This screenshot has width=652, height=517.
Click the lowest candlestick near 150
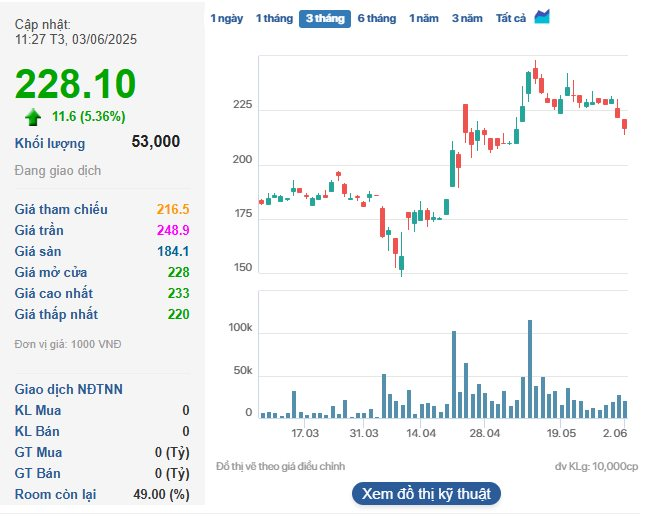click(401, 263)
